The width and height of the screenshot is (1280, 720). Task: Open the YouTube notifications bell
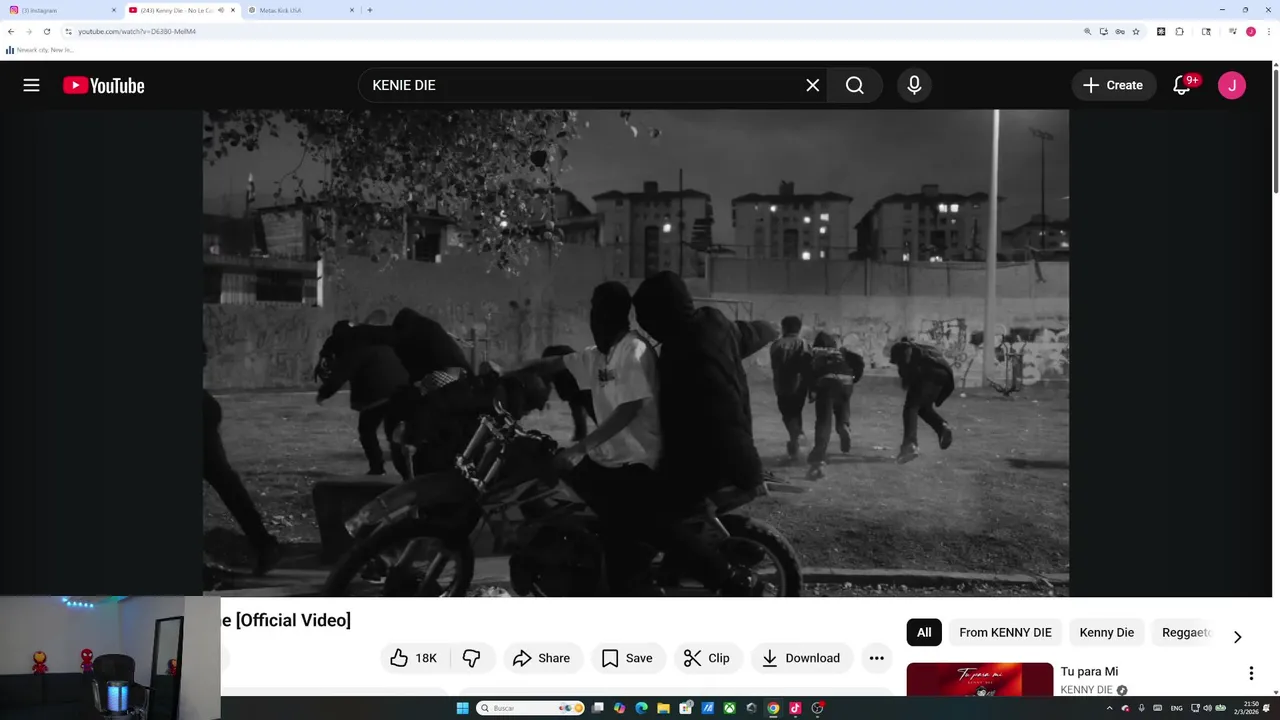[1182, 85]
